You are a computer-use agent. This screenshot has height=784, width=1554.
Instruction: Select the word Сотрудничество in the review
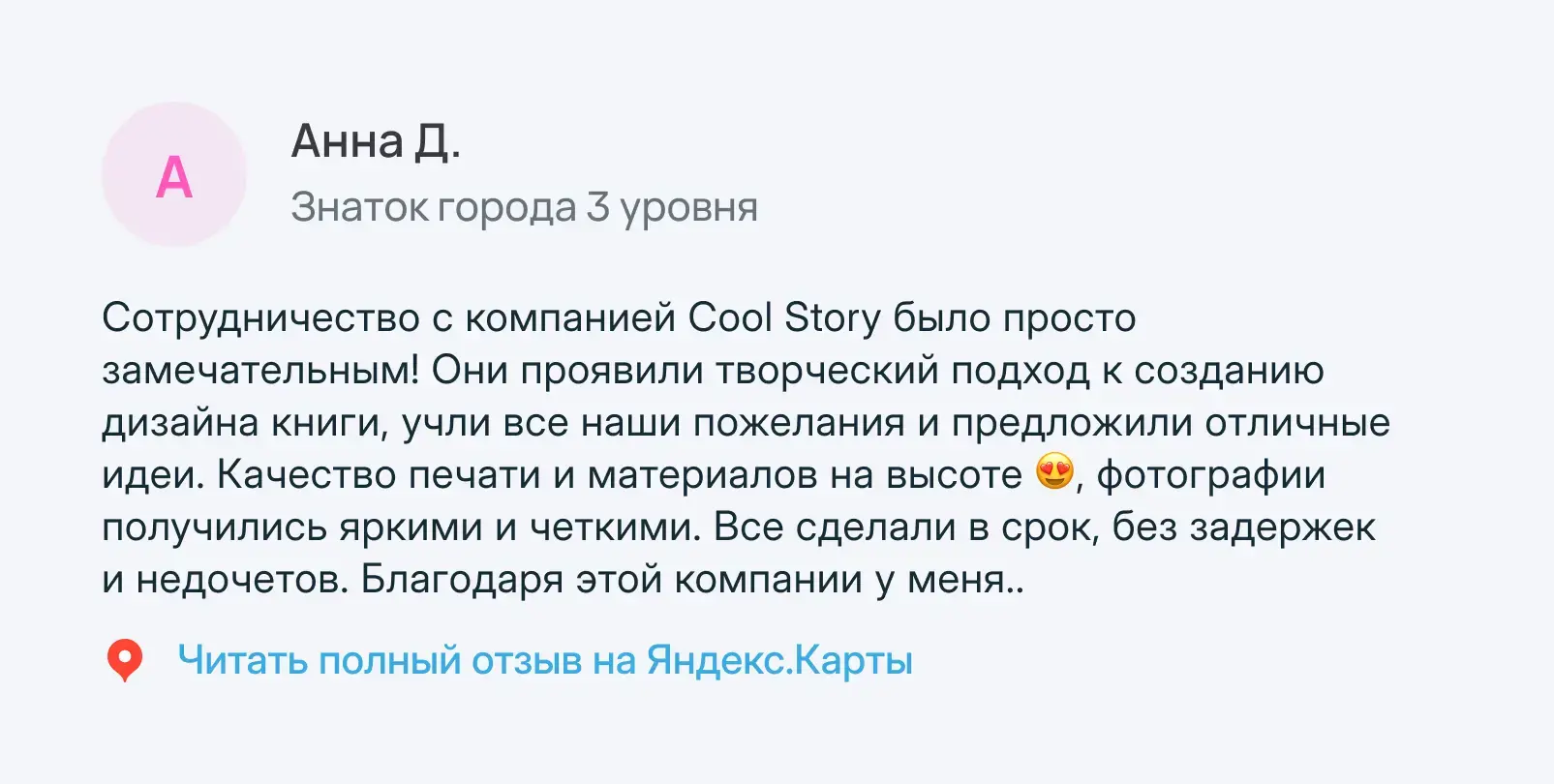point(261,317)
